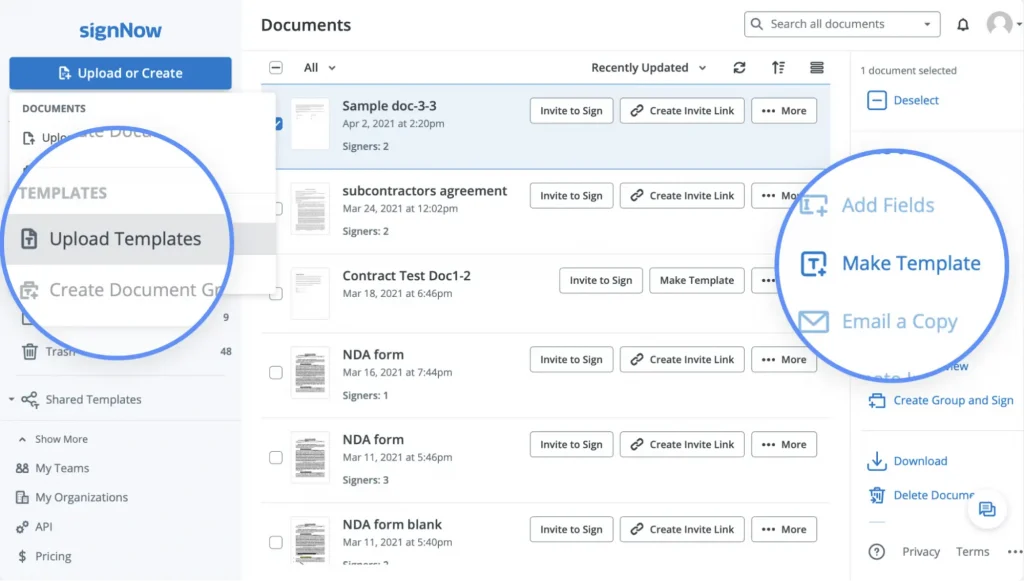Click Make Template for Contract Test Doc1-2
The height and width of the screenshot is (581, 1024).
click(x=697, y=281)
